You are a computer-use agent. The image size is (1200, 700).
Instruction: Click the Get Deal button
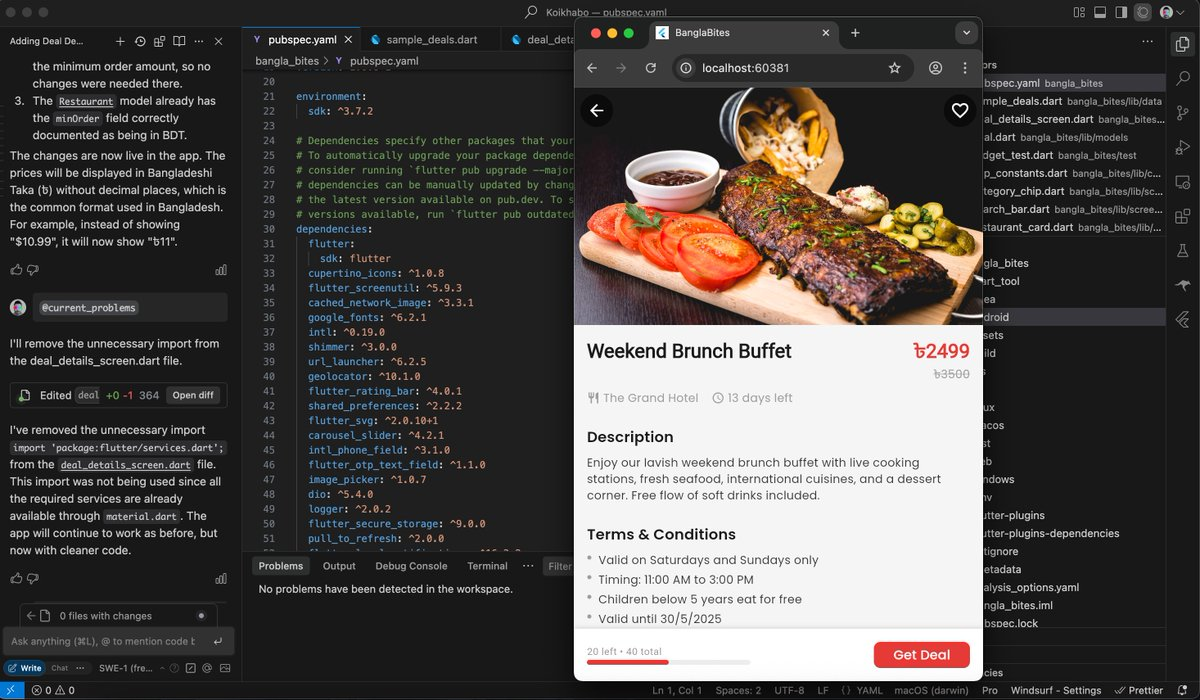pos(921,655)
